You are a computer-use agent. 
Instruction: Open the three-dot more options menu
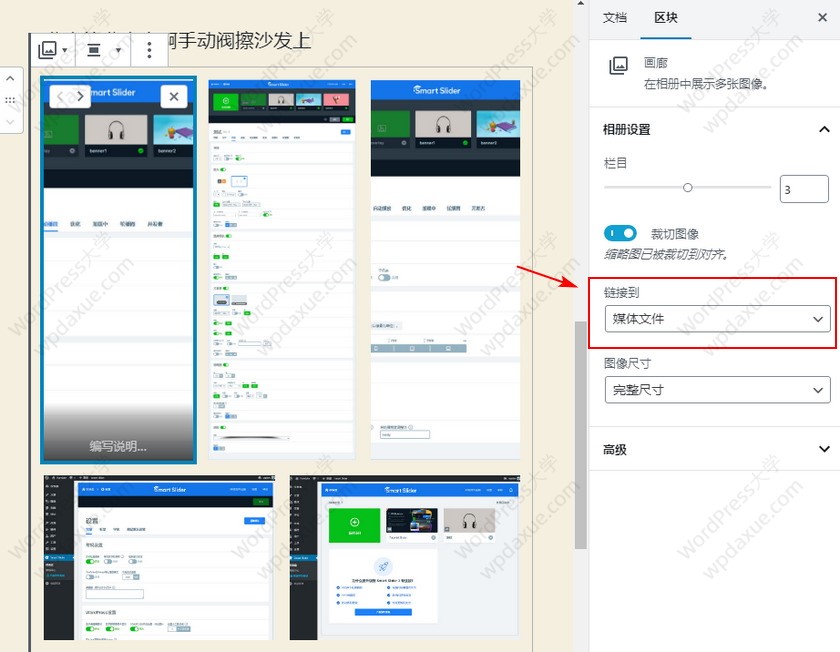coord(150,50)
